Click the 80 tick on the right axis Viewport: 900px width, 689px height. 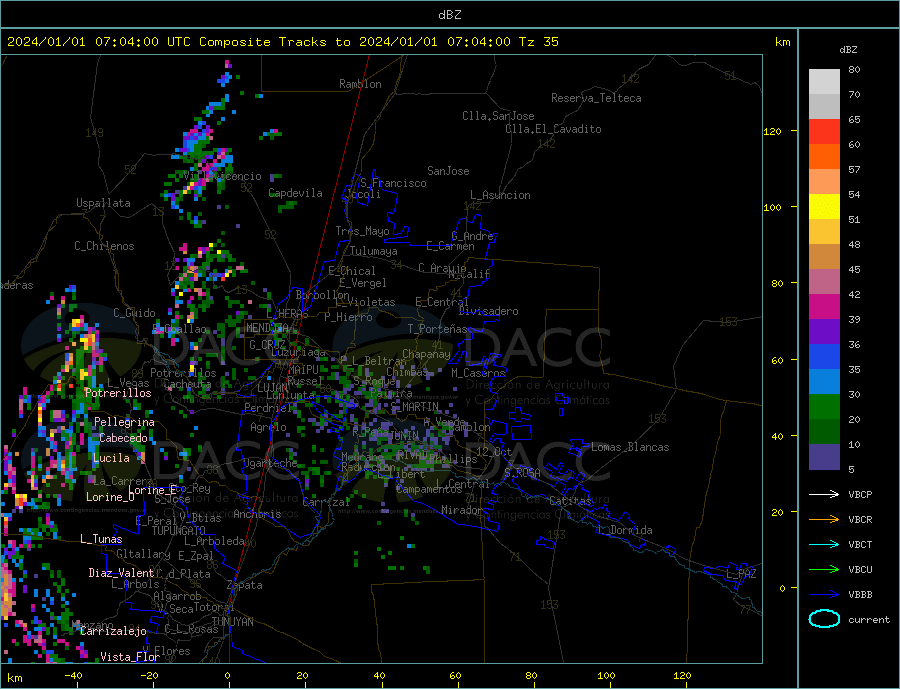pyautogui.click(x=777, y=284)
